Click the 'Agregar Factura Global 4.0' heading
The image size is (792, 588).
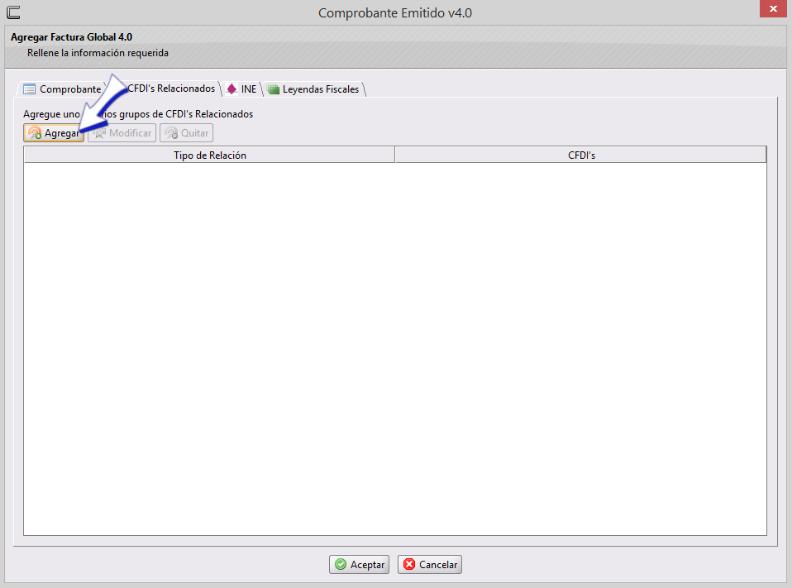(x=71, y=37)
